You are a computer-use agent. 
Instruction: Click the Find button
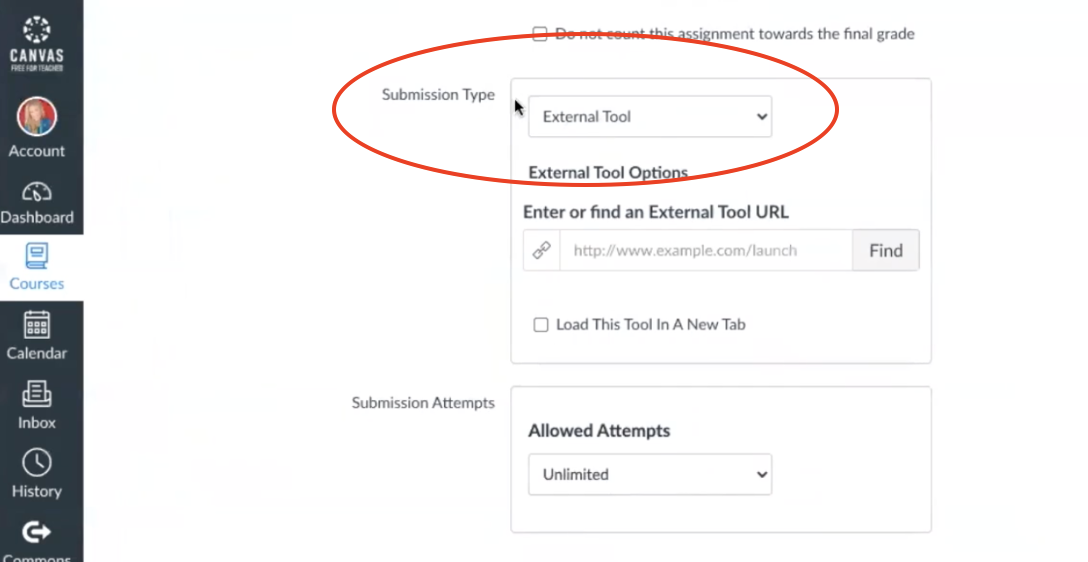point(886,250)
